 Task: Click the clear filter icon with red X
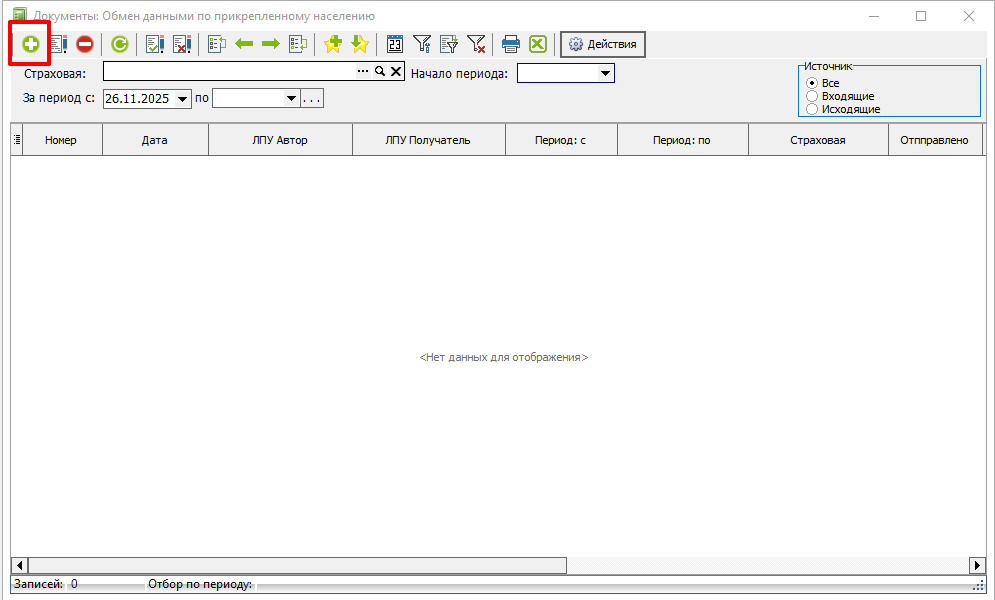tap(476, 44)
